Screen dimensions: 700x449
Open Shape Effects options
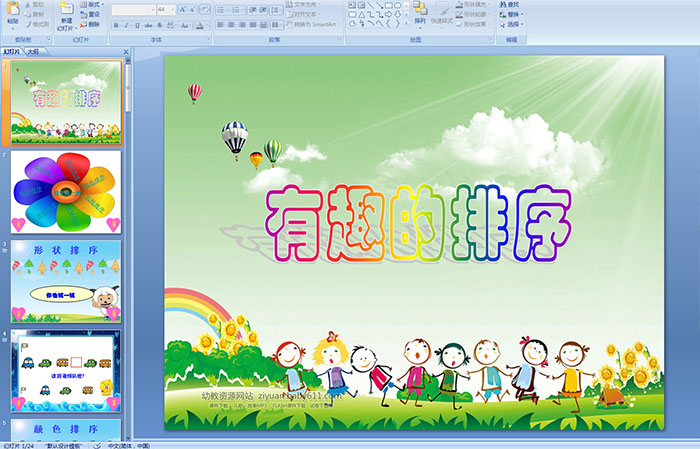tap(473, 25)
